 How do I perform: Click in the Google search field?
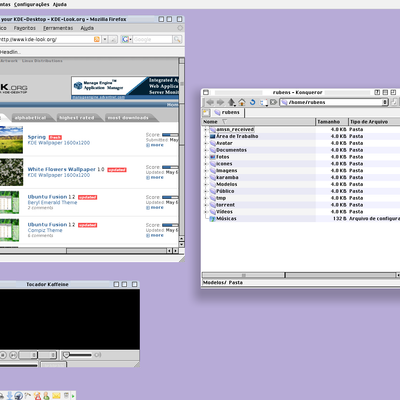152,39
